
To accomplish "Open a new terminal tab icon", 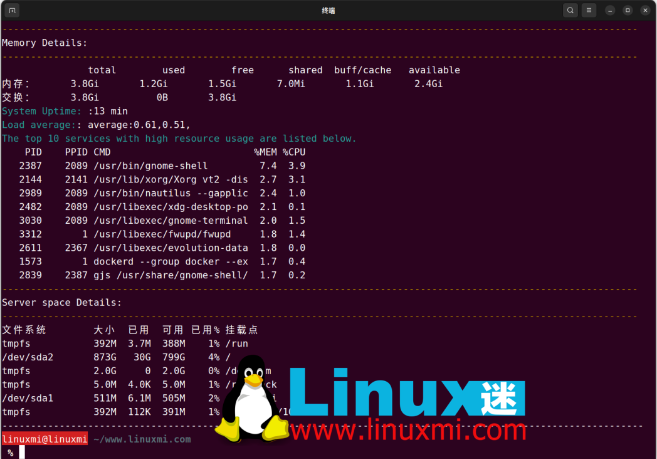I will click(12, 10).
